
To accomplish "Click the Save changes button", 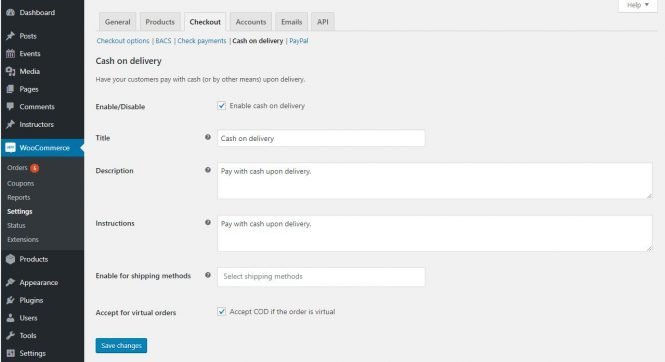I will (121, 345).
